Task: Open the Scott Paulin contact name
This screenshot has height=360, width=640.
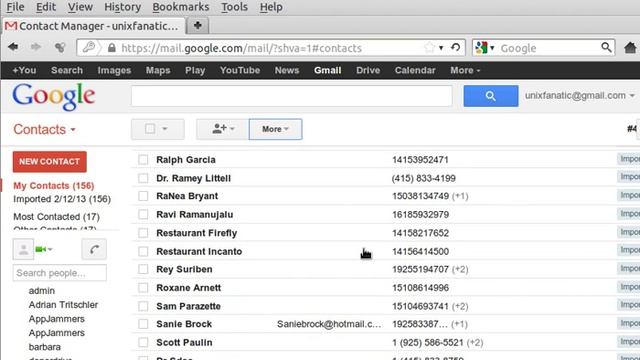Action: [184, 342]
